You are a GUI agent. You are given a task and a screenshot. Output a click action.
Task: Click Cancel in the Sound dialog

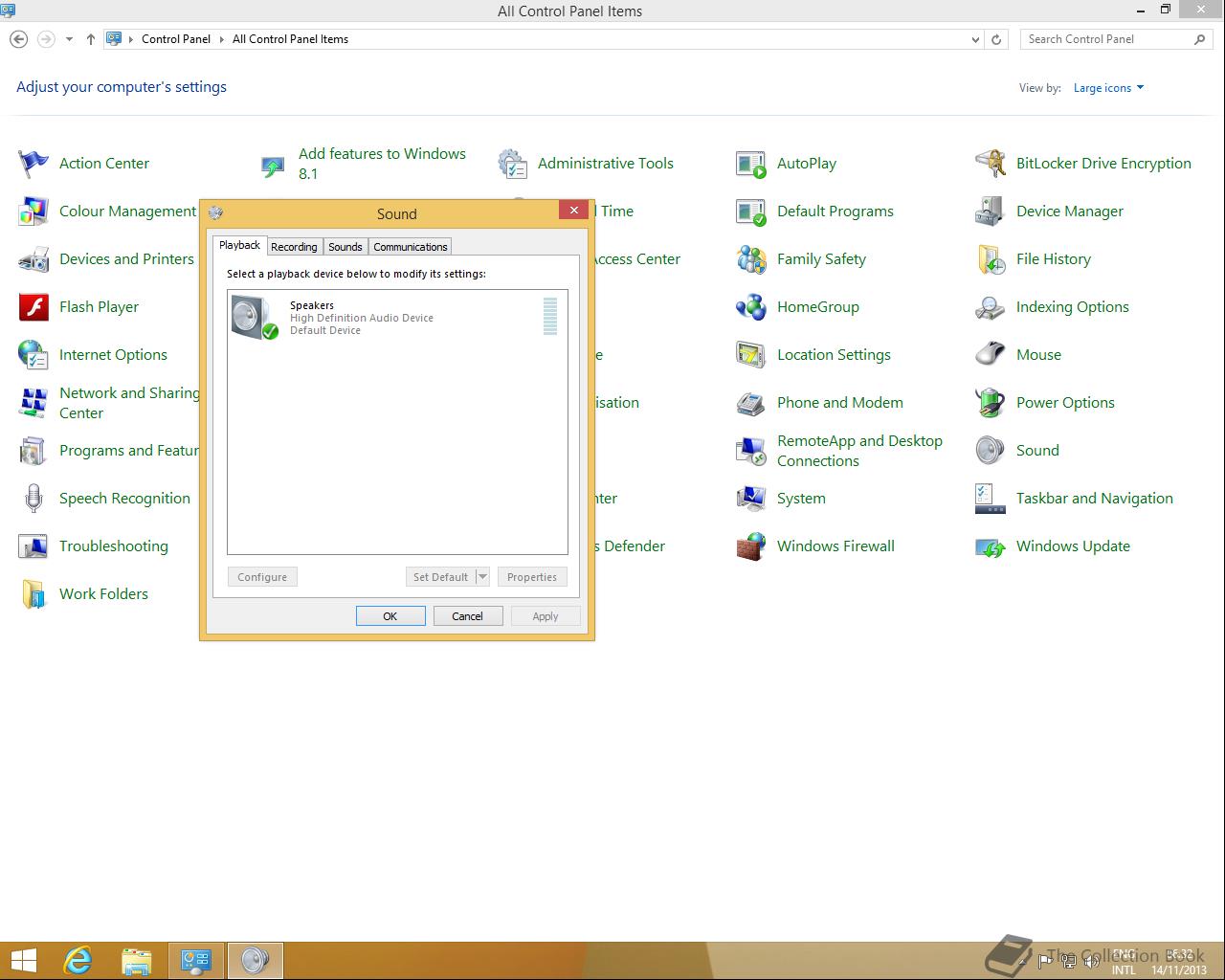coord(468,616)
